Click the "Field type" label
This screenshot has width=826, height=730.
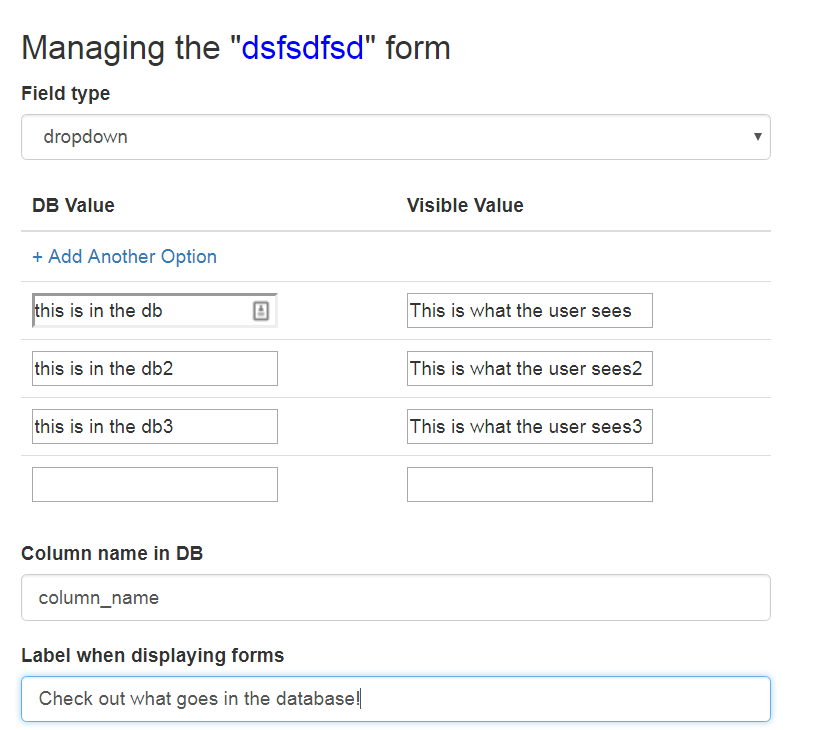(66, 94)
